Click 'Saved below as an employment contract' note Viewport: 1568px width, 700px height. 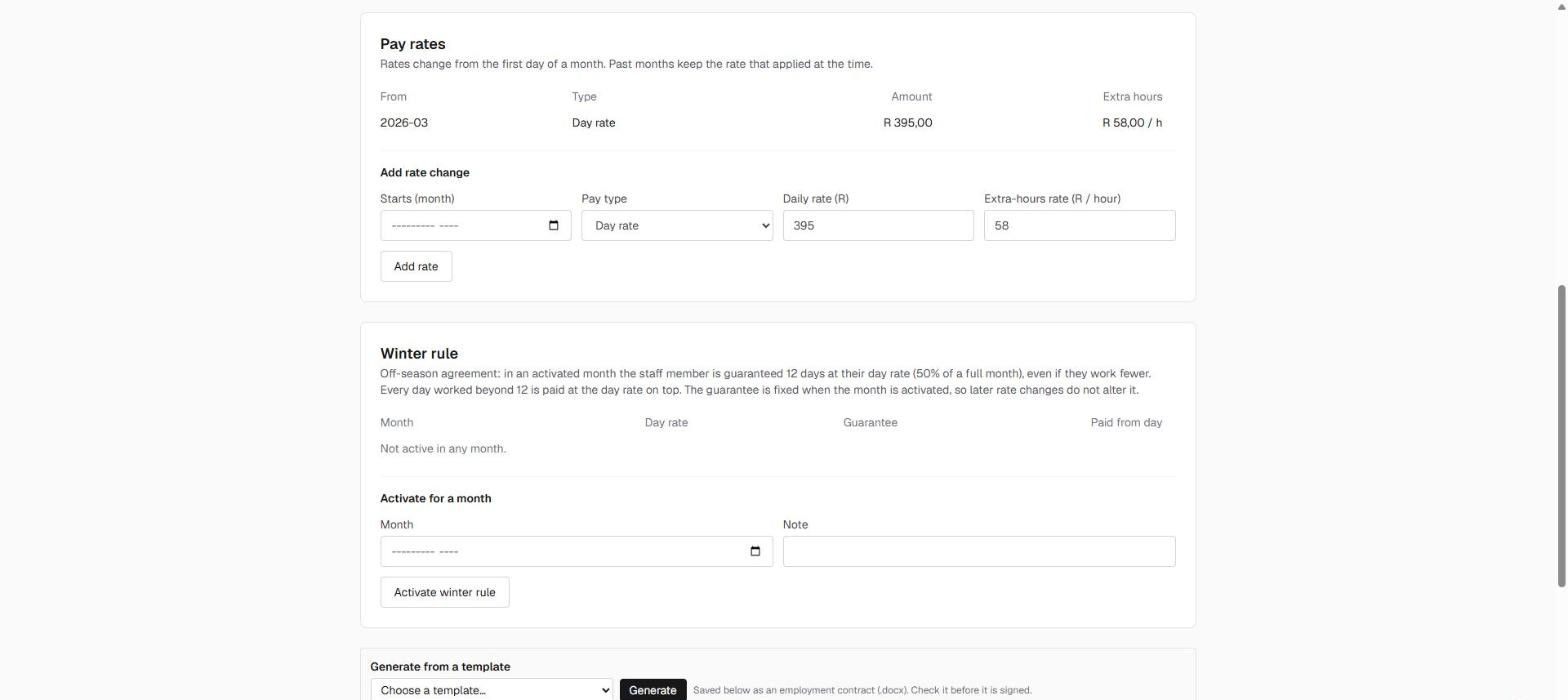(862, 690)
